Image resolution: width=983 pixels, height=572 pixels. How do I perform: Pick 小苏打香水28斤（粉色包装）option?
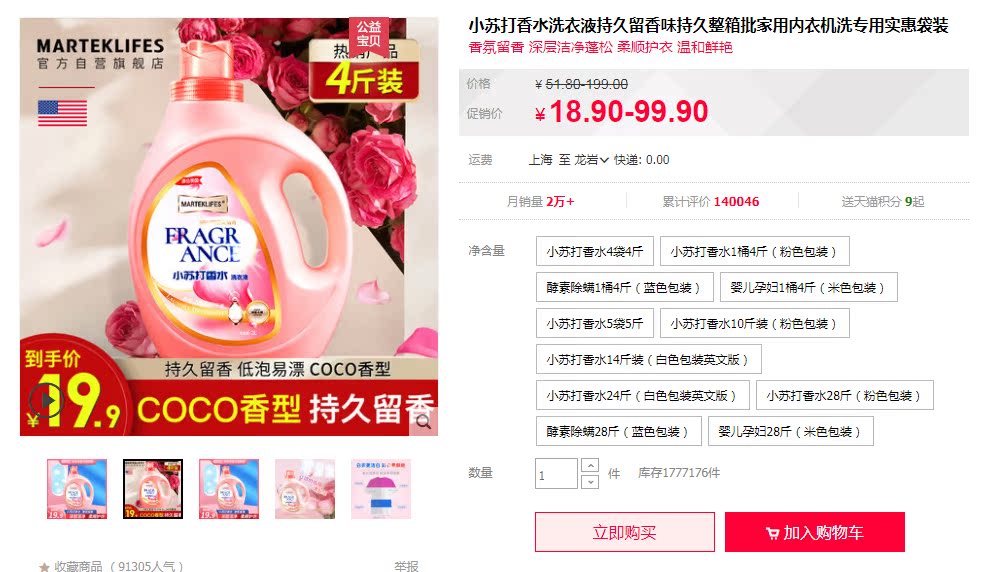(844, 396)
